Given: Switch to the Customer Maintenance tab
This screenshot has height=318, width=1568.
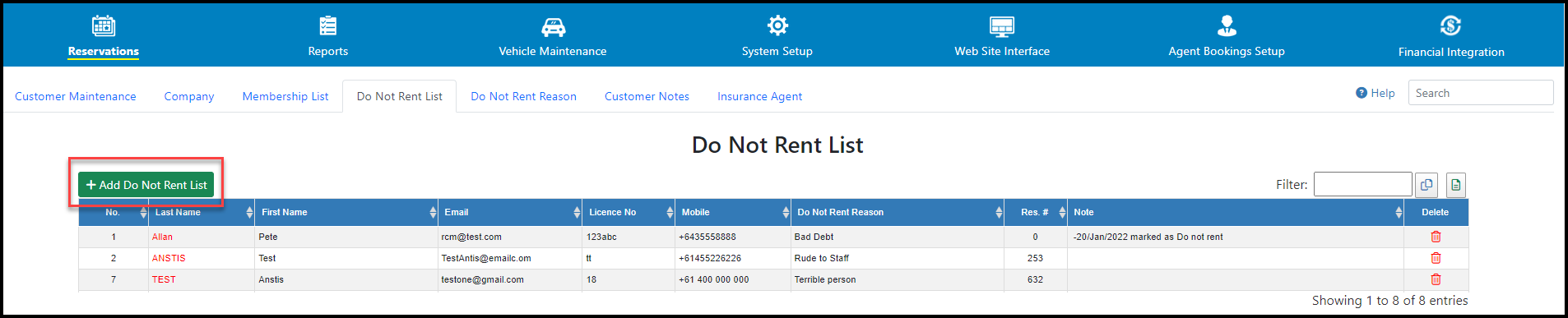Looking at the screenshot, I should click(76, 96).
